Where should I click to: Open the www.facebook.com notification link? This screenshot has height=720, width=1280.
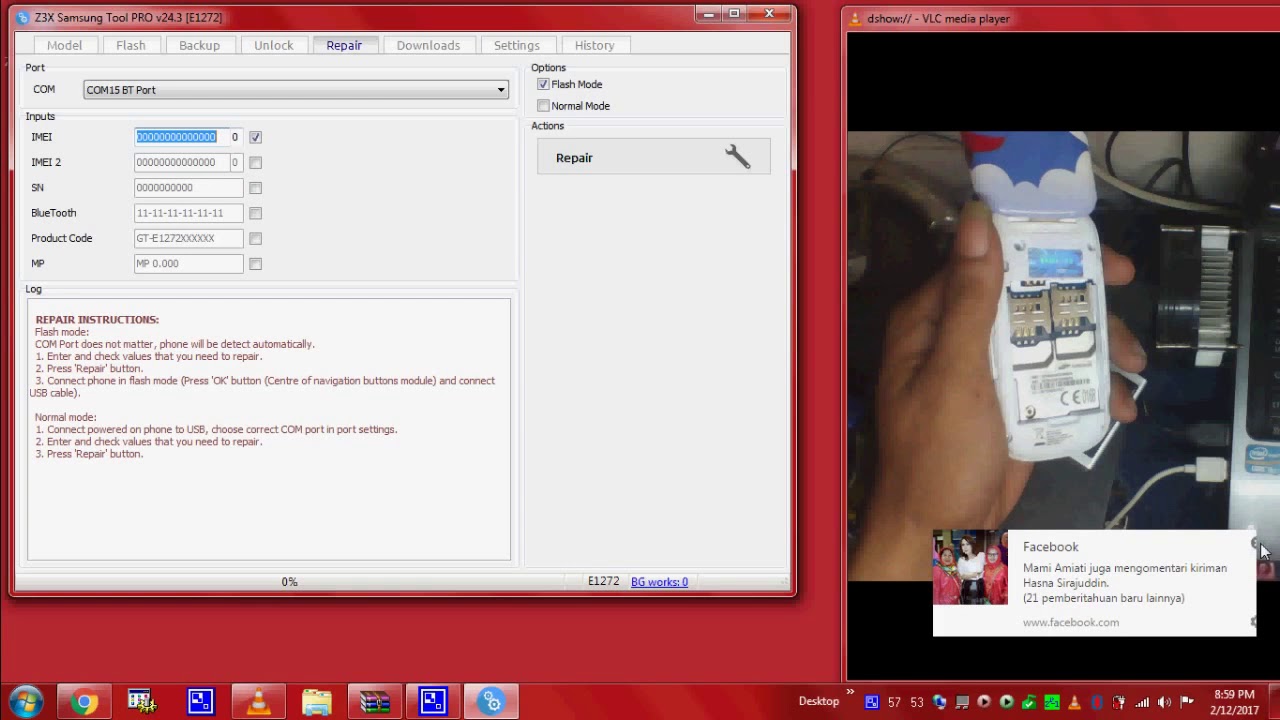tap(1070, 622)
